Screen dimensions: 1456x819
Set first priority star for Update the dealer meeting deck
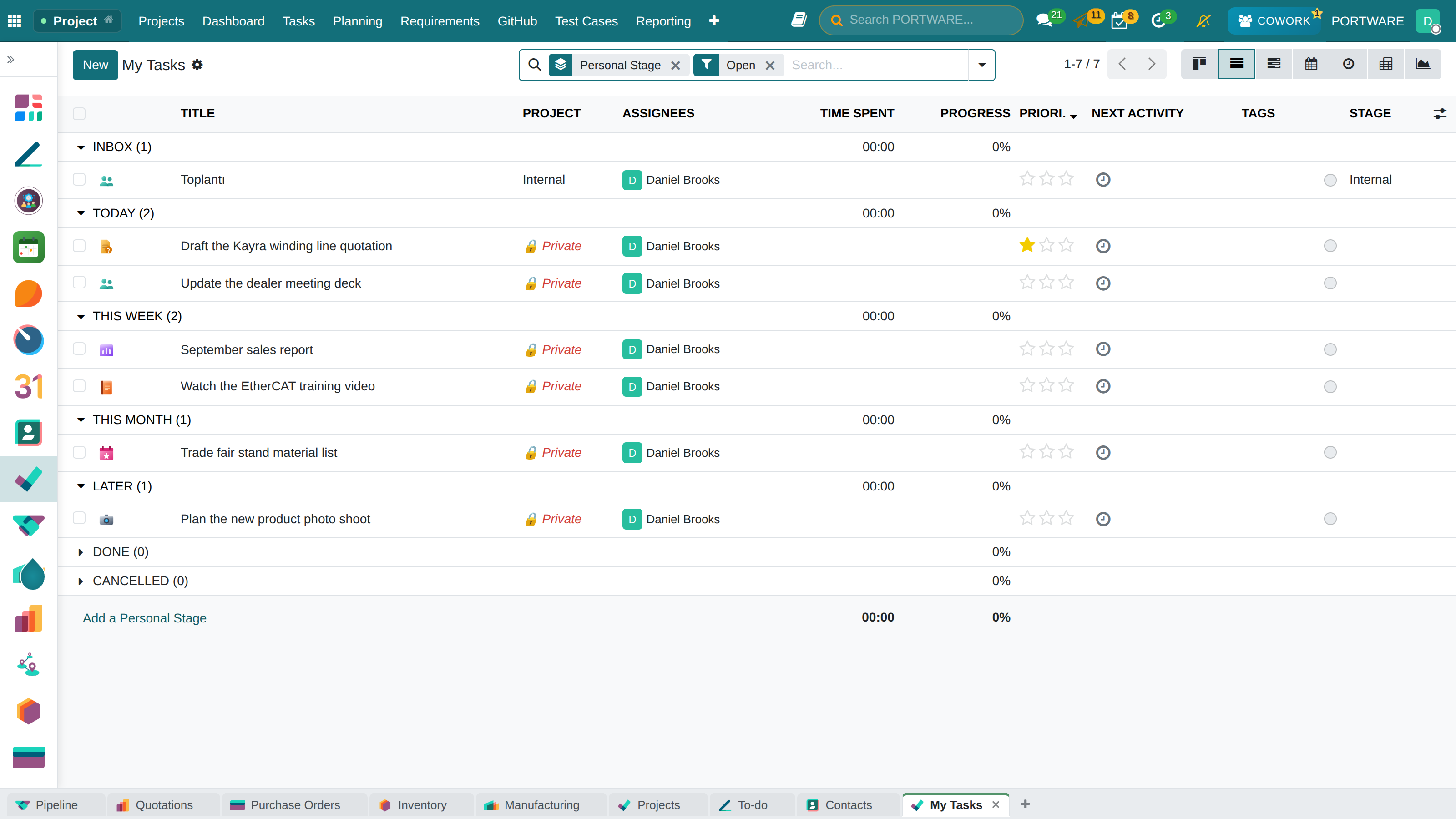pos(1027,283)
